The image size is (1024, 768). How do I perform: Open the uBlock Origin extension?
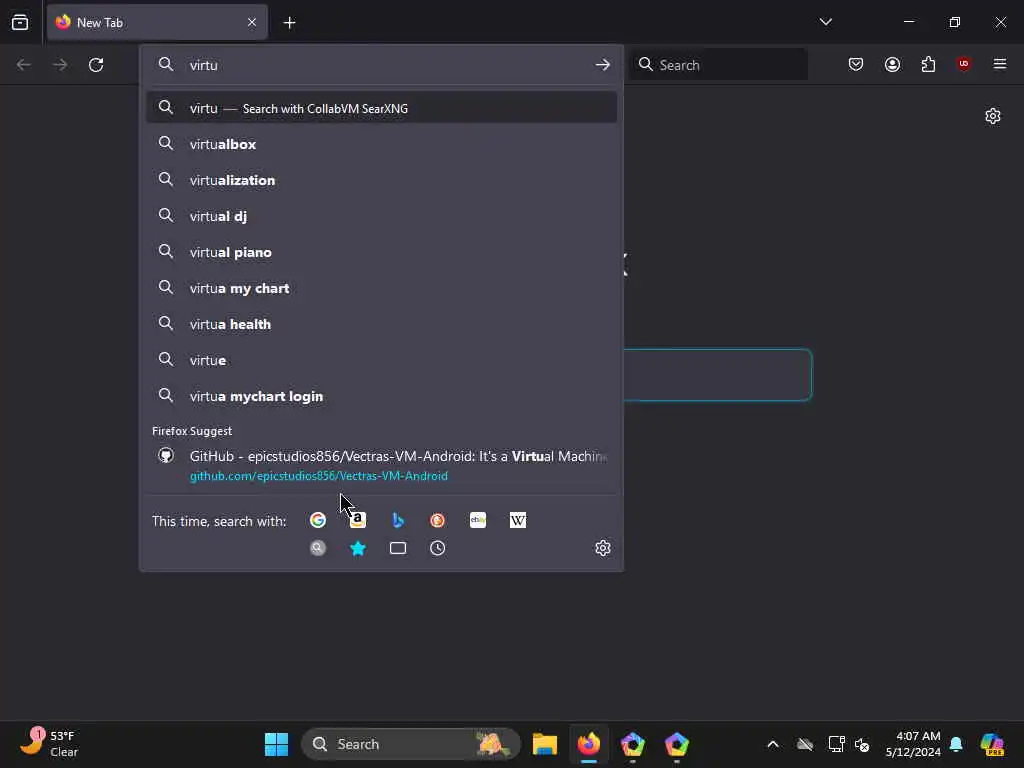point(964,64)
